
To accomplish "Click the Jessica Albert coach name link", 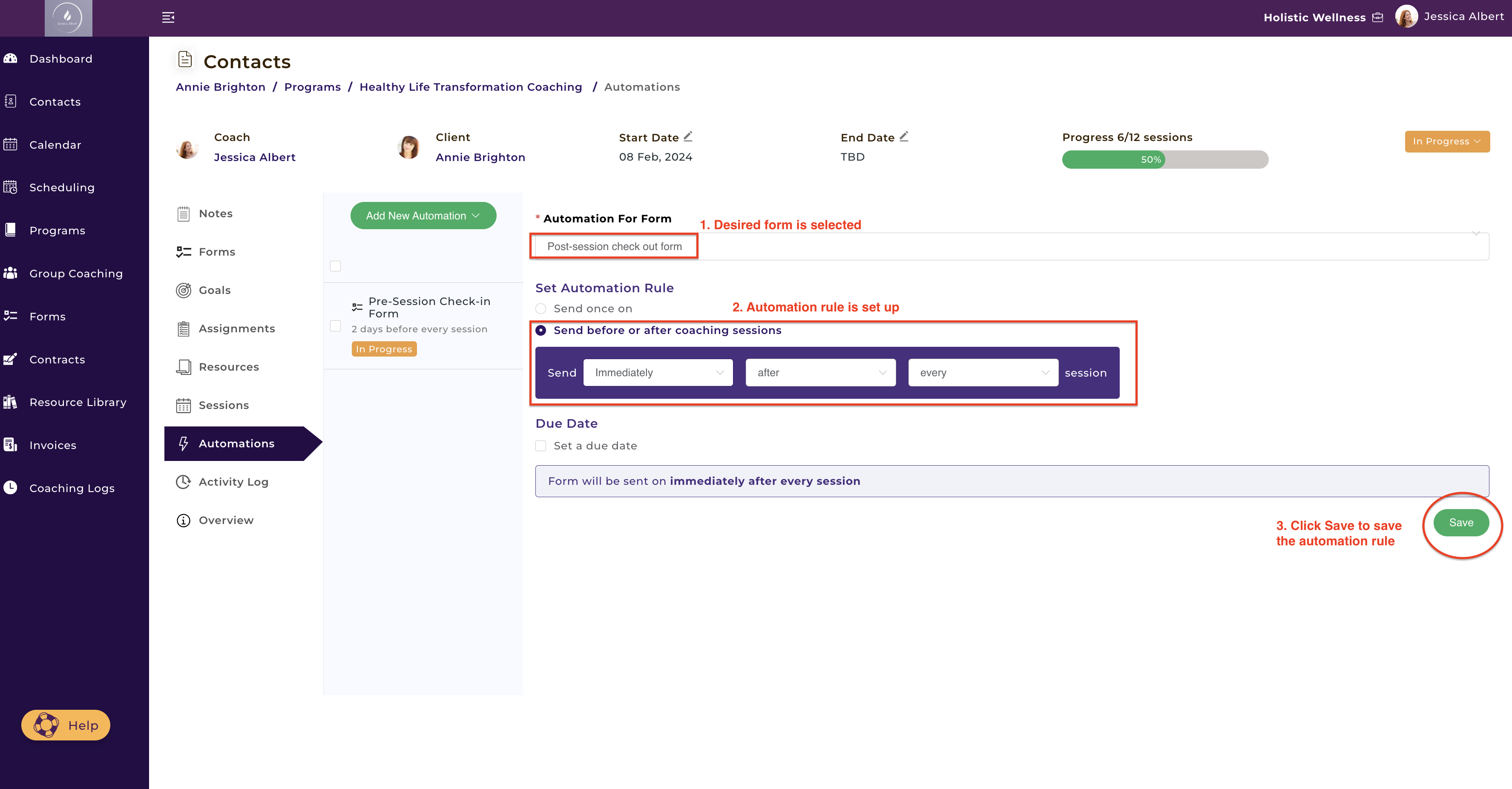I will point(255,157).
